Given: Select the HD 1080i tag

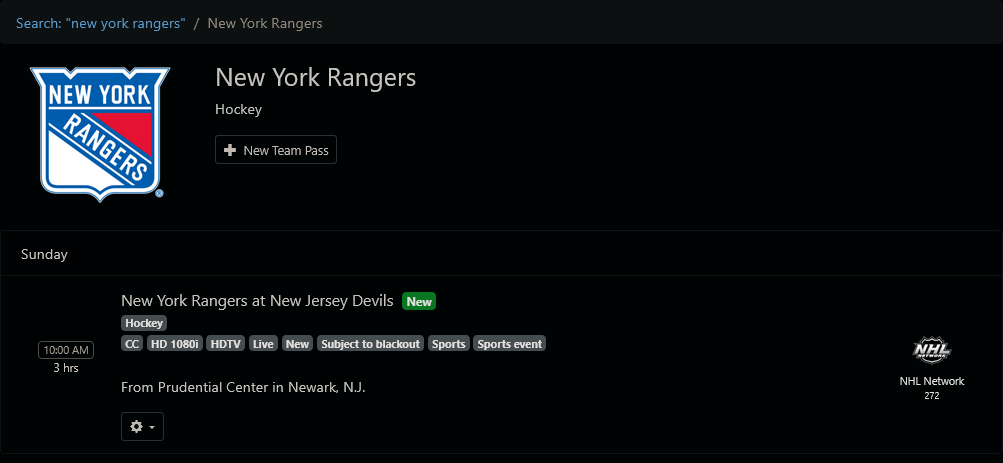Looking at the screenshot, I should click(x=175, y=344).
